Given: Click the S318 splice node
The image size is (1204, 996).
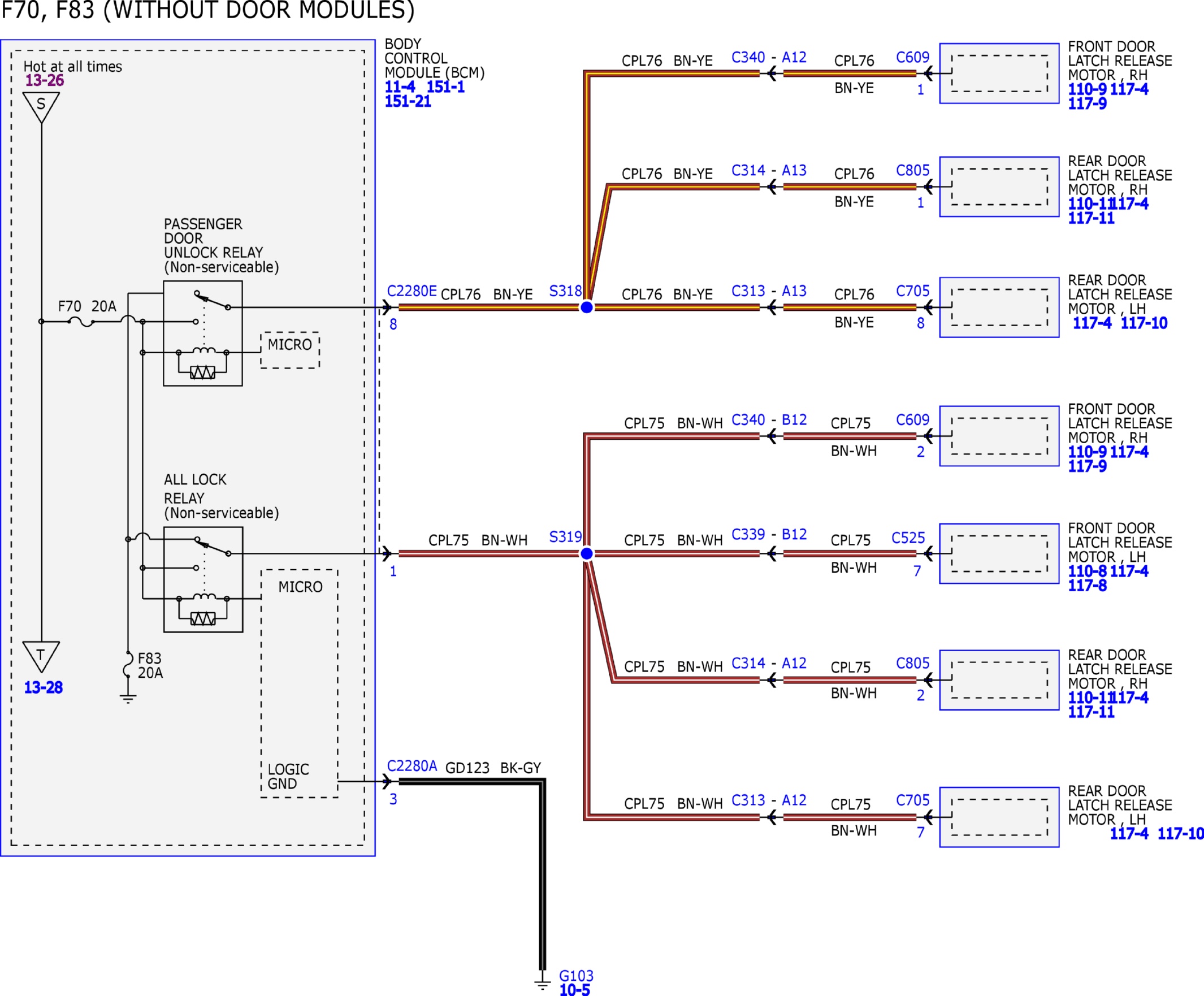Looking at the screenshot, I should pyautogui.click(x=587, y=308).
